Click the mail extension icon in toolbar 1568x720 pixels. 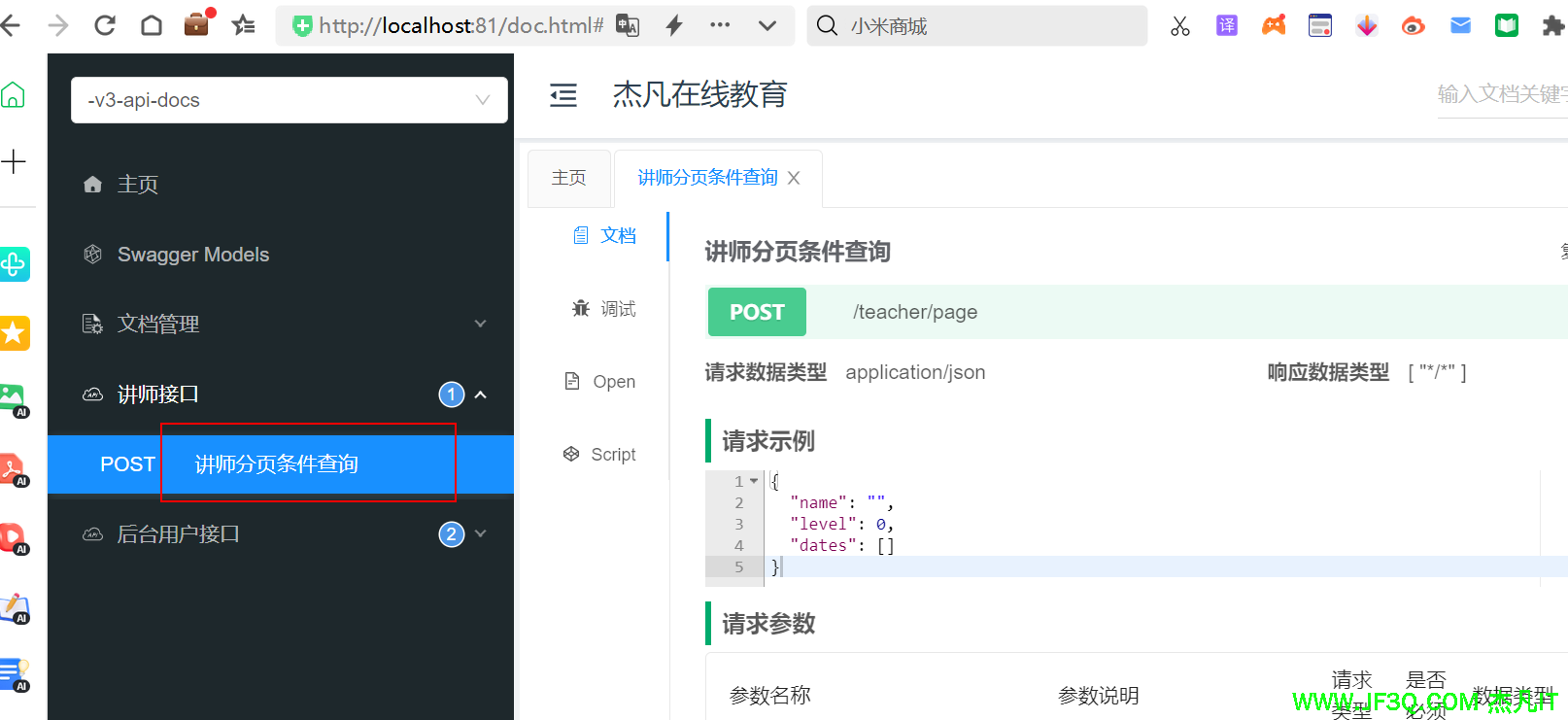point(1460,26)
